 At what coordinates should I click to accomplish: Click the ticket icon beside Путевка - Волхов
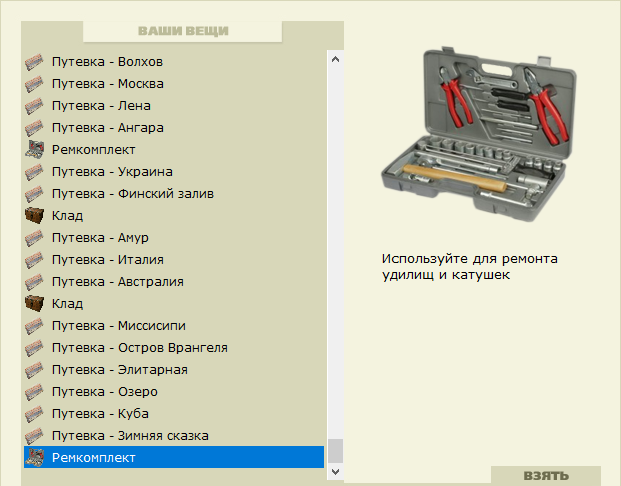(34, 62)
